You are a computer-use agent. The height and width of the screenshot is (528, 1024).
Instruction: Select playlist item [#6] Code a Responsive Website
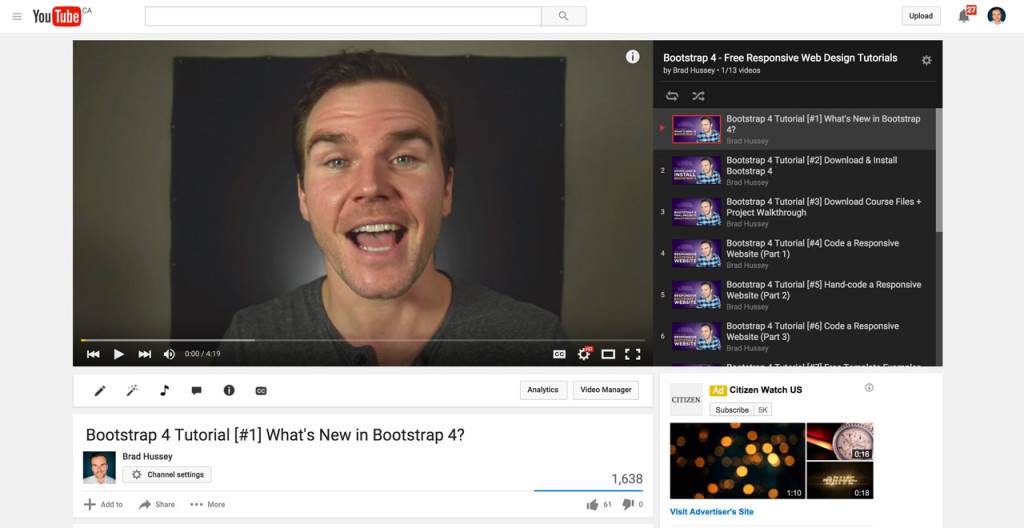pos(794,337)
